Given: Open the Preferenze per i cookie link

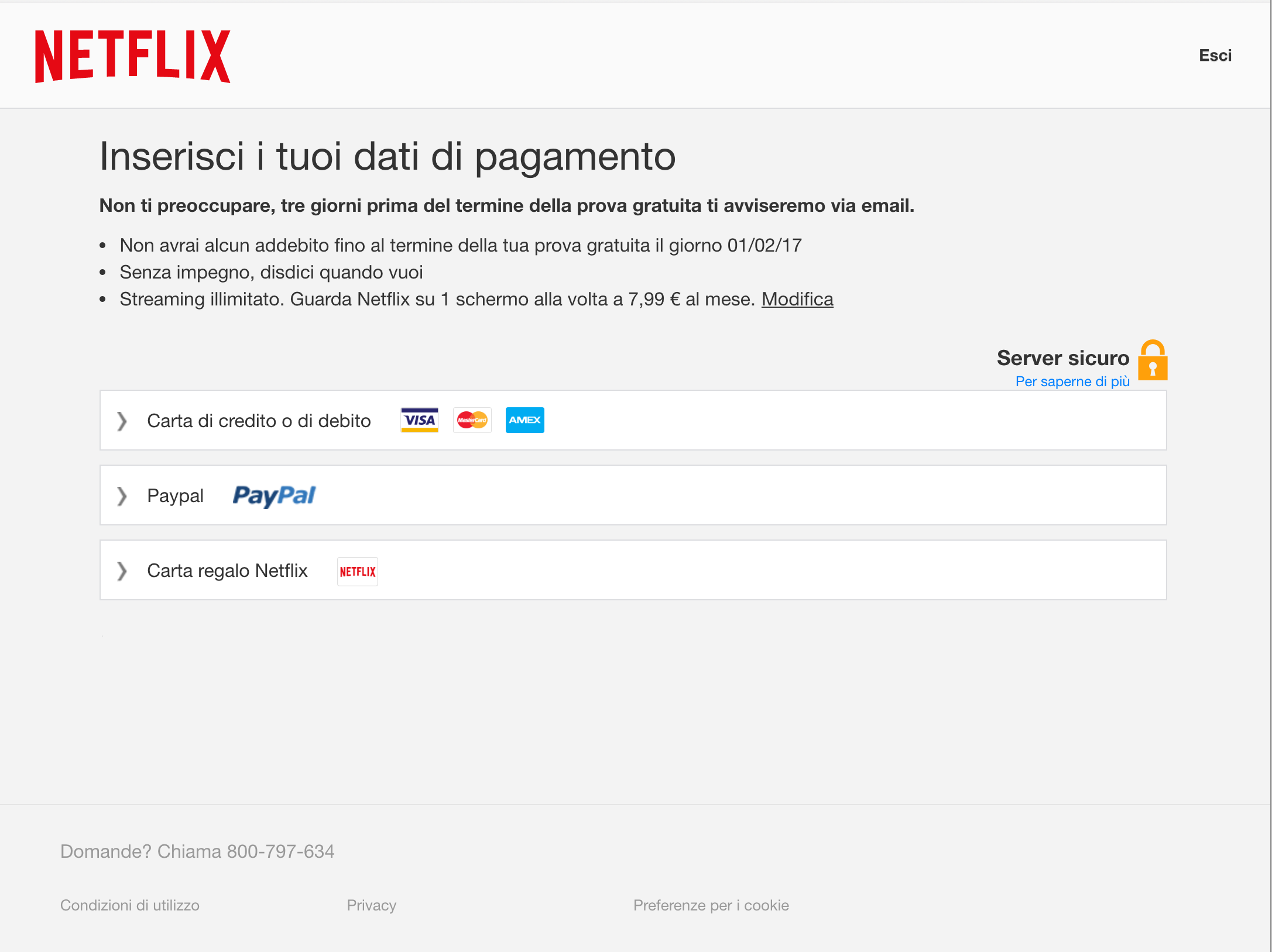Looking at the screenshot, I should 711,905.
